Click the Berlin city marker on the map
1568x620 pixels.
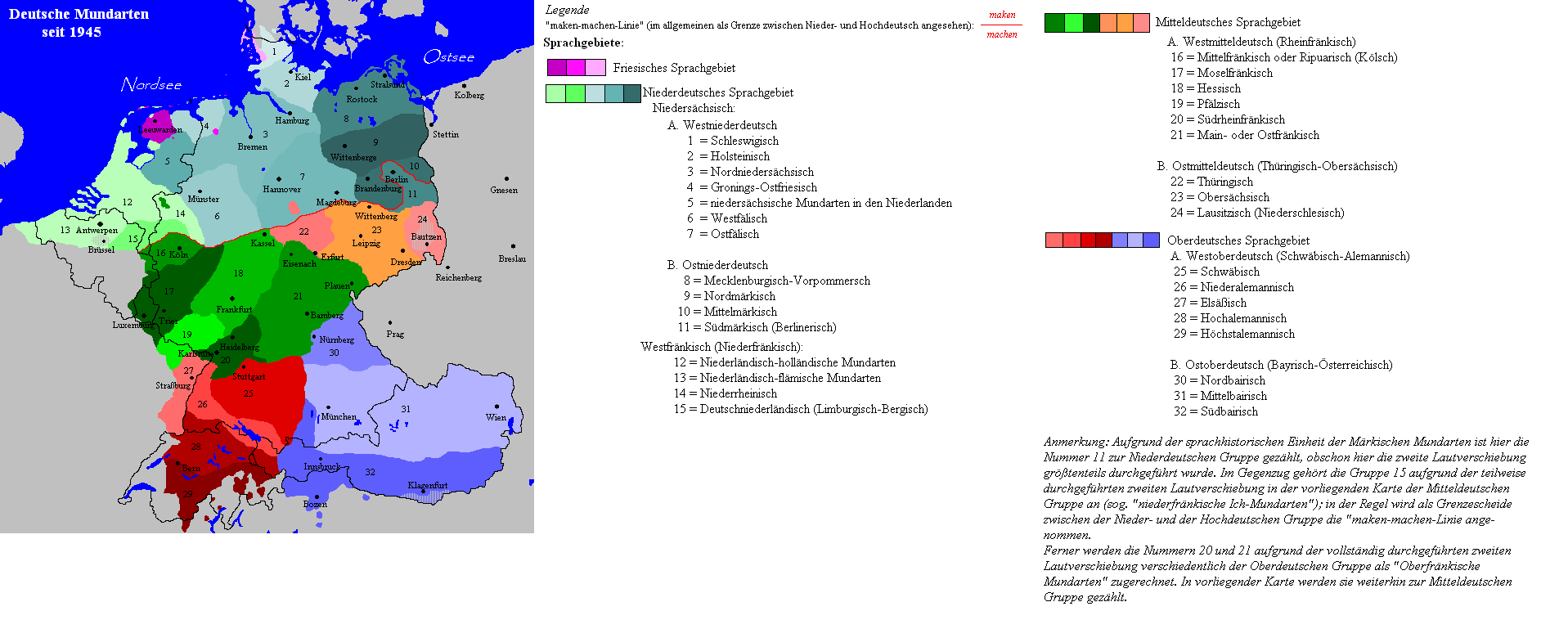(393, 172)
